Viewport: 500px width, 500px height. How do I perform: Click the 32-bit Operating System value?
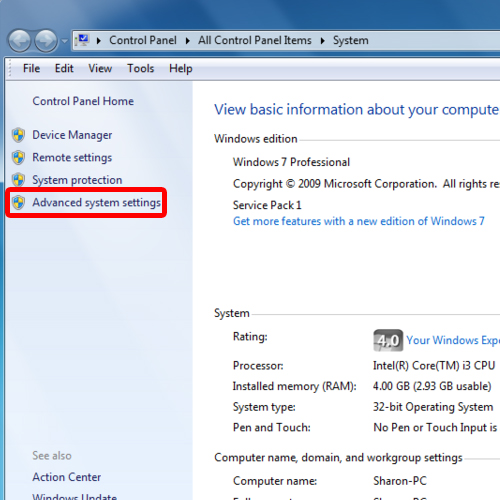pyautogui.click(x=433, y=407)
